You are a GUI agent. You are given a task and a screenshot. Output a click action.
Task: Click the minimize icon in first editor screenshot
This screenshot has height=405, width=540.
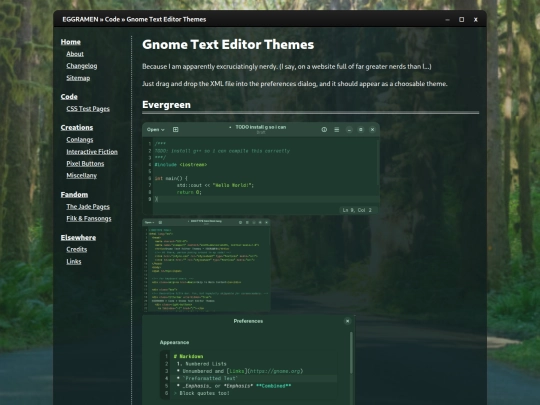(x=349, y=130)
